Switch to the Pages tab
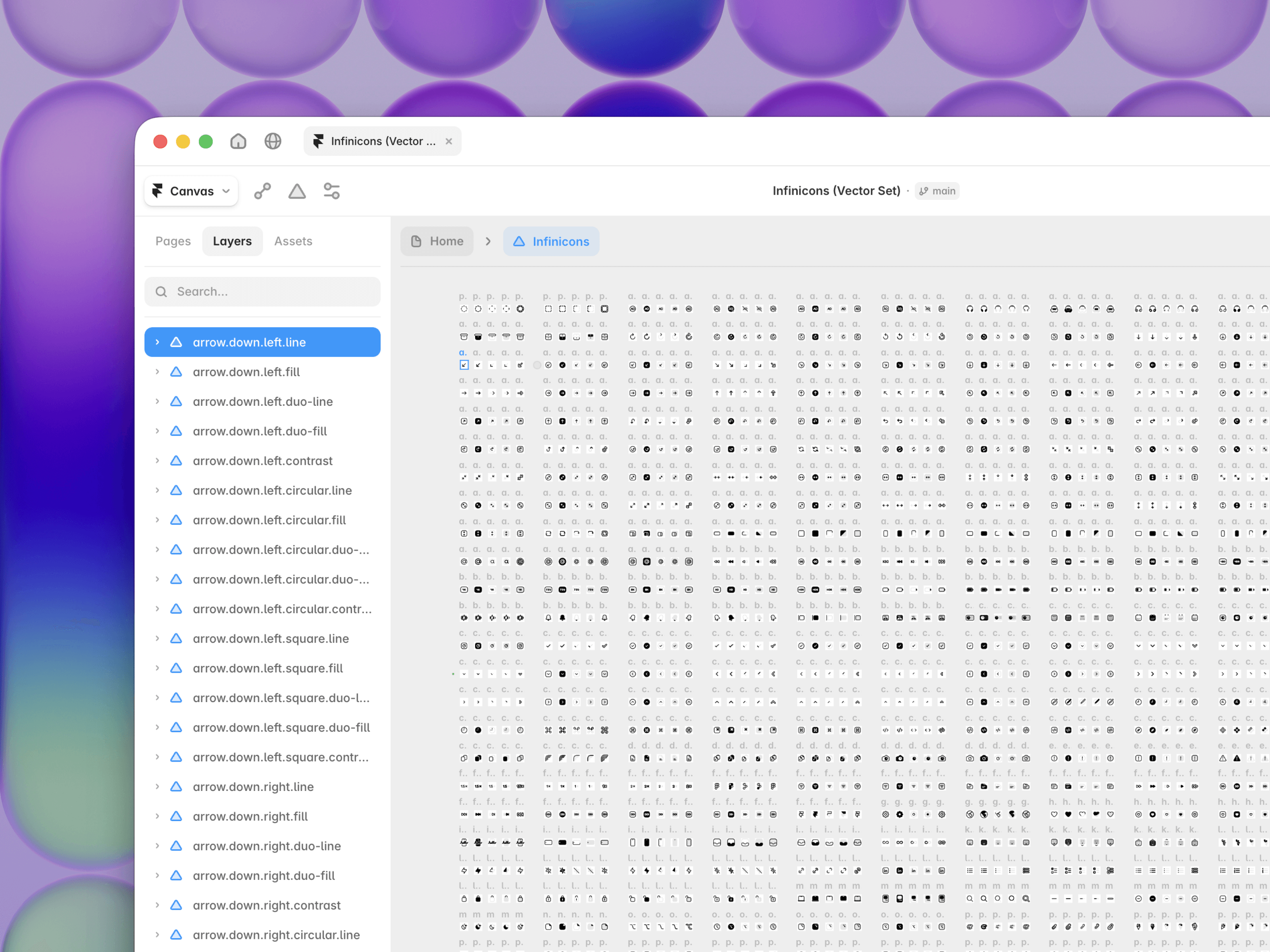1270x952 pixels. point(173,241)
